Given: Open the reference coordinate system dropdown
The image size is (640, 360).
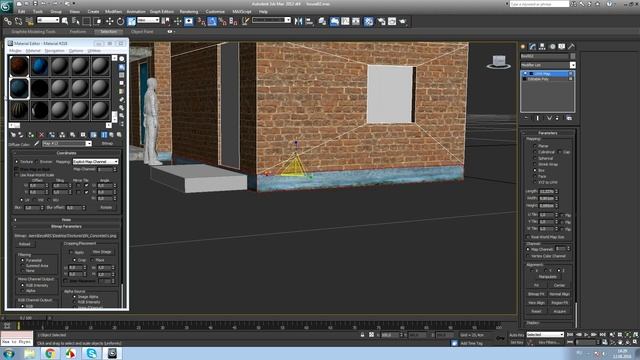Looking at the screenshot, I should [148, 20].
